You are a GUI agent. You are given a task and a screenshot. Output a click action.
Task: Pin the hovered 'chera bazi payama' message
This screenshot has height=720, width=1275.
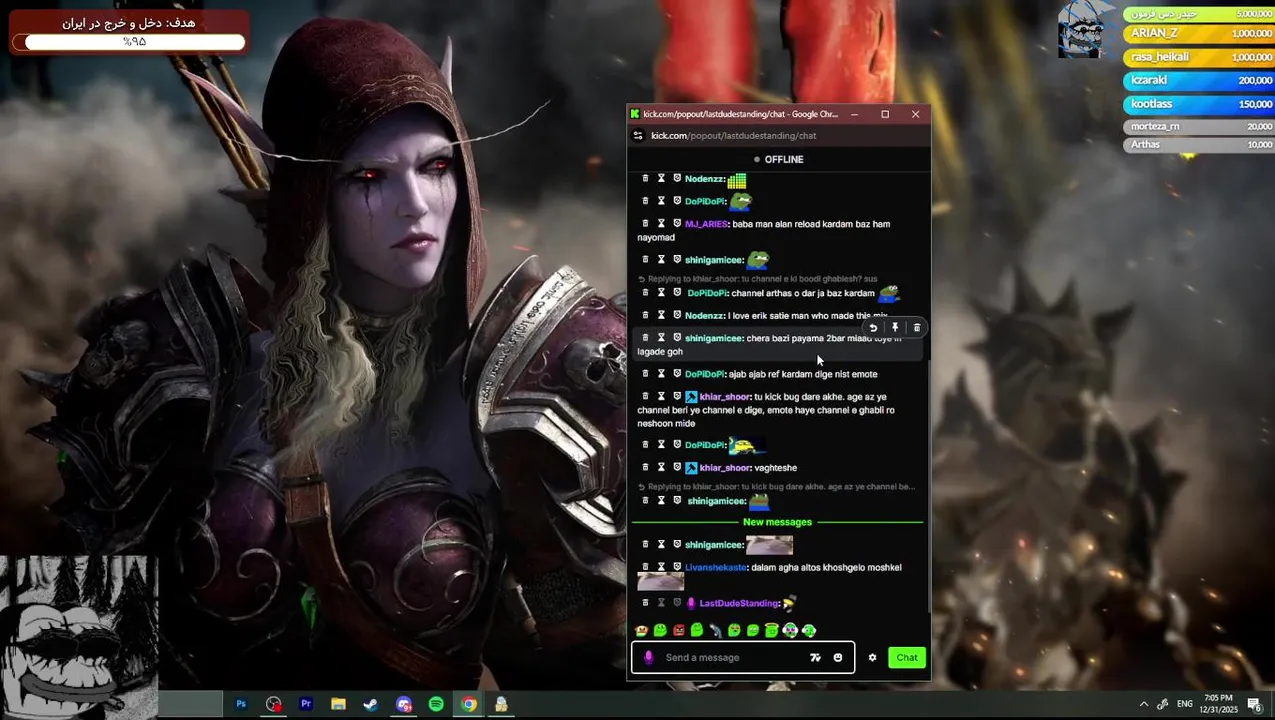[895, 328]
